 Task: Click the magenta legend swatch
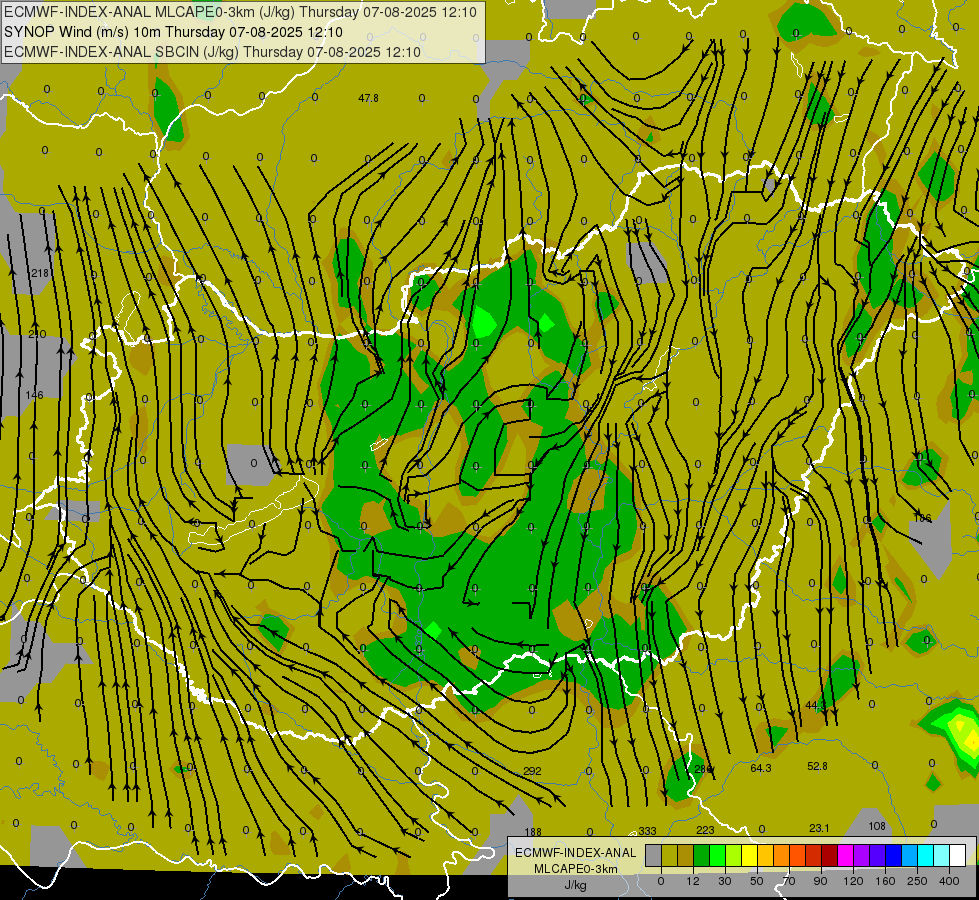[x=846, y=855]
